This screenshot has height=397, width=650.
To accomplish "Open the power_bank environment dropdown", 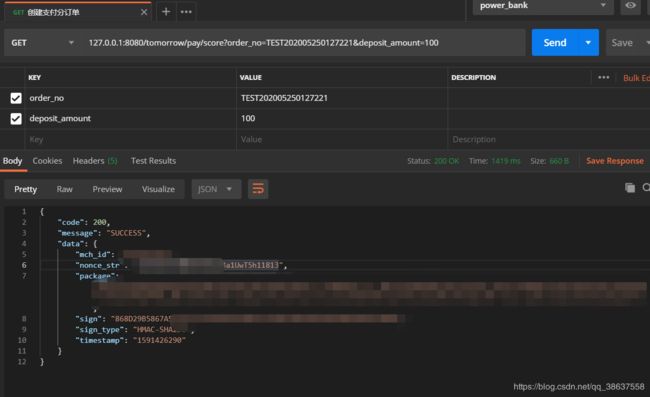I will pyautogui.click(x=543, y=6).
